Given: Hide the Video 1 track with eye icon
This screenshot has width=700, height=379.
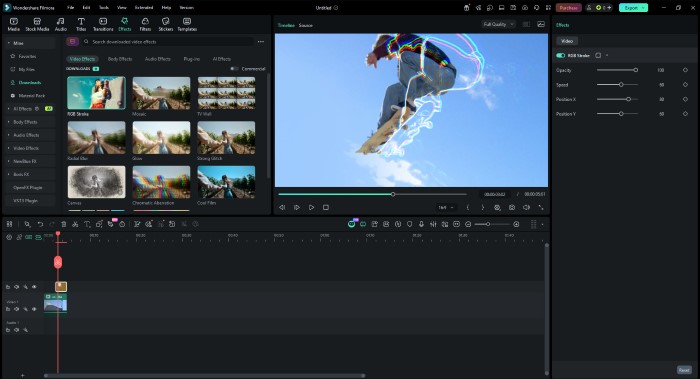Looking at the screenshot, I should (34, 309).
